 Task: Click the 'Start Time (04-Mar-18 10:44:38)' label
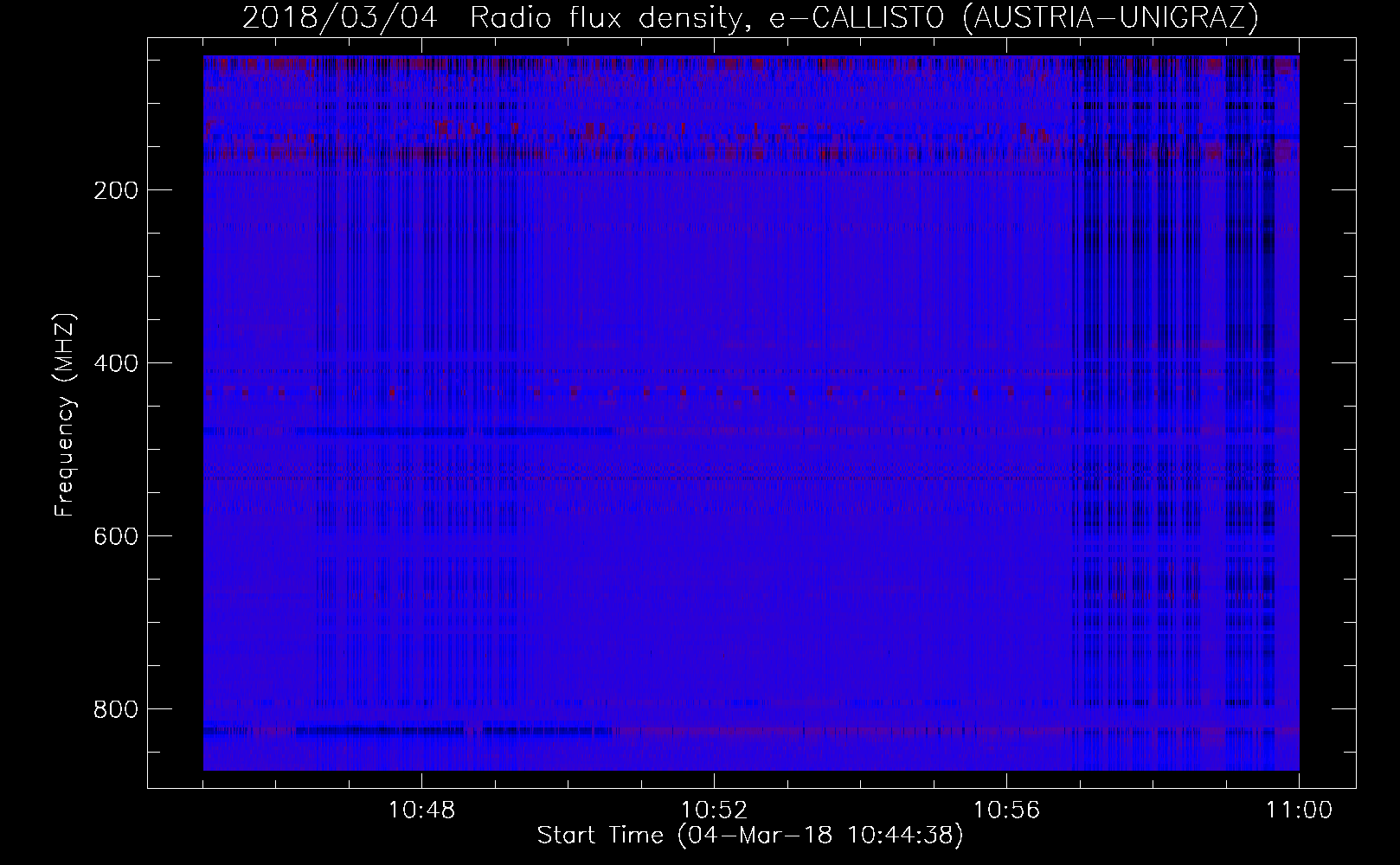(750, 836)
